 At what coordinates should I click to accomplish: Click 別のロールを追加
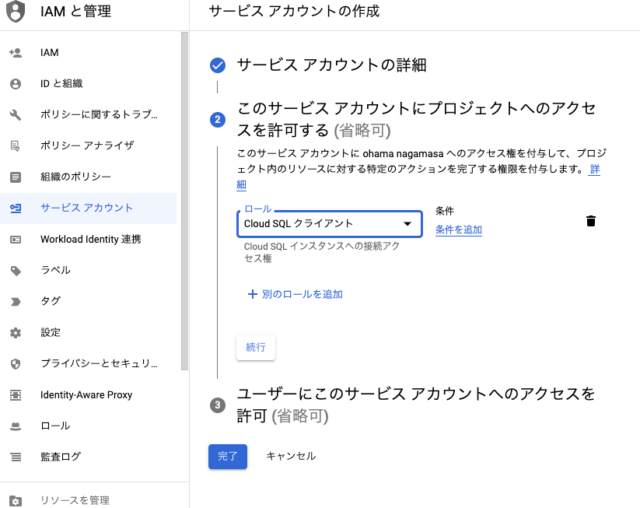pyautogui.click(x=295, y=294)
